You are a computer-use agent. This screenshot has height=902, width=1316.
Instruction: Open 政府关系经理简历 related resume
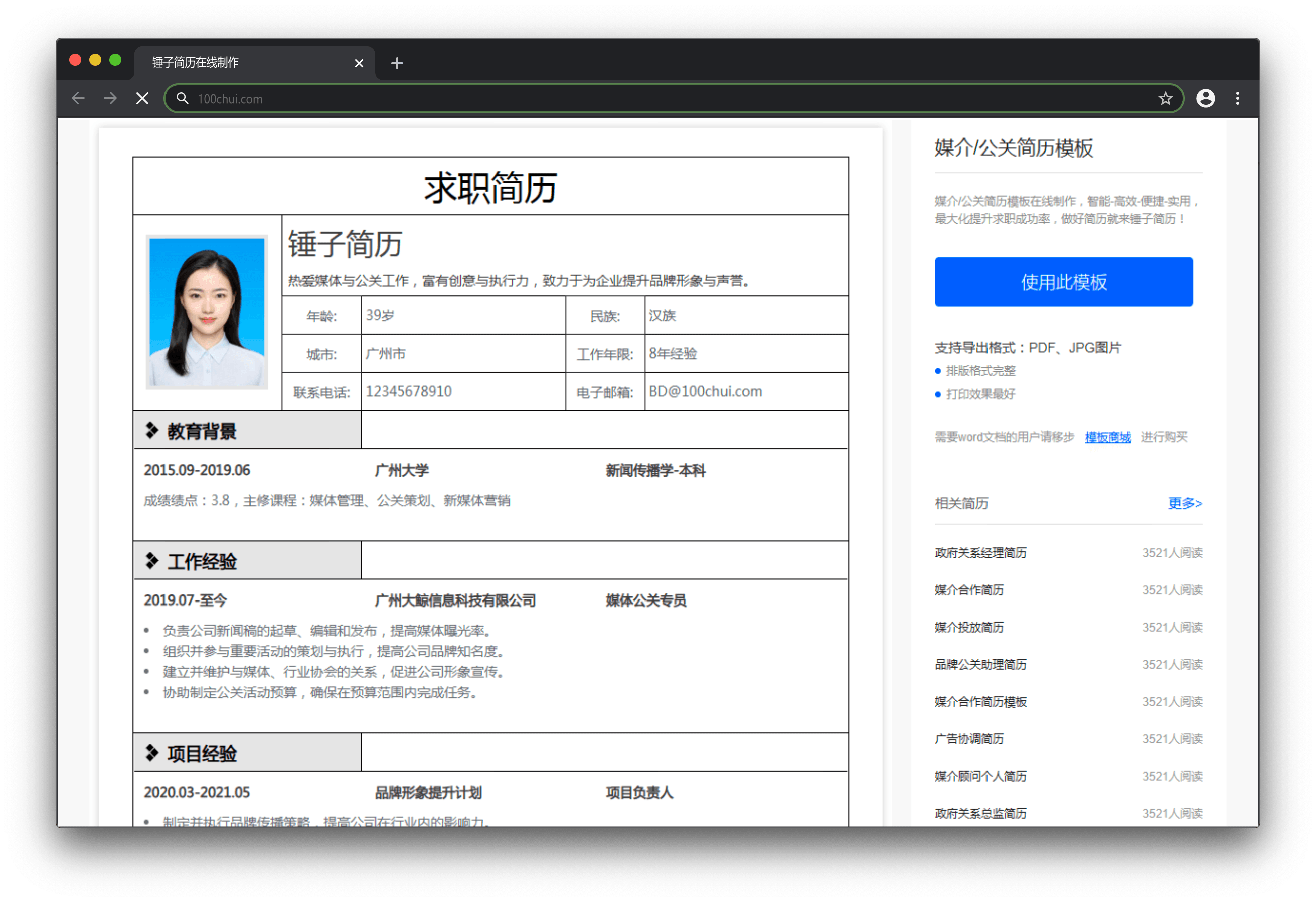[980, 552]
